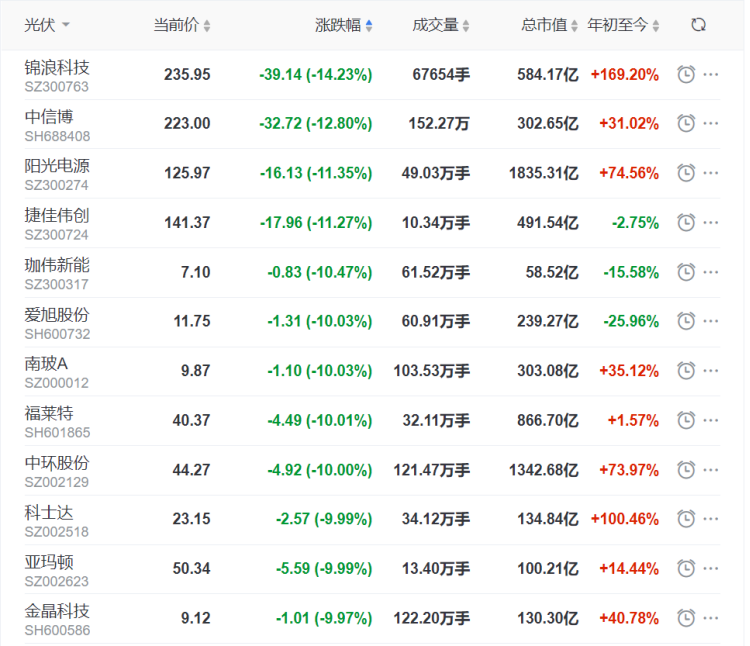Set alarm reminder for 阳光电源

click(x=686, y=173)
